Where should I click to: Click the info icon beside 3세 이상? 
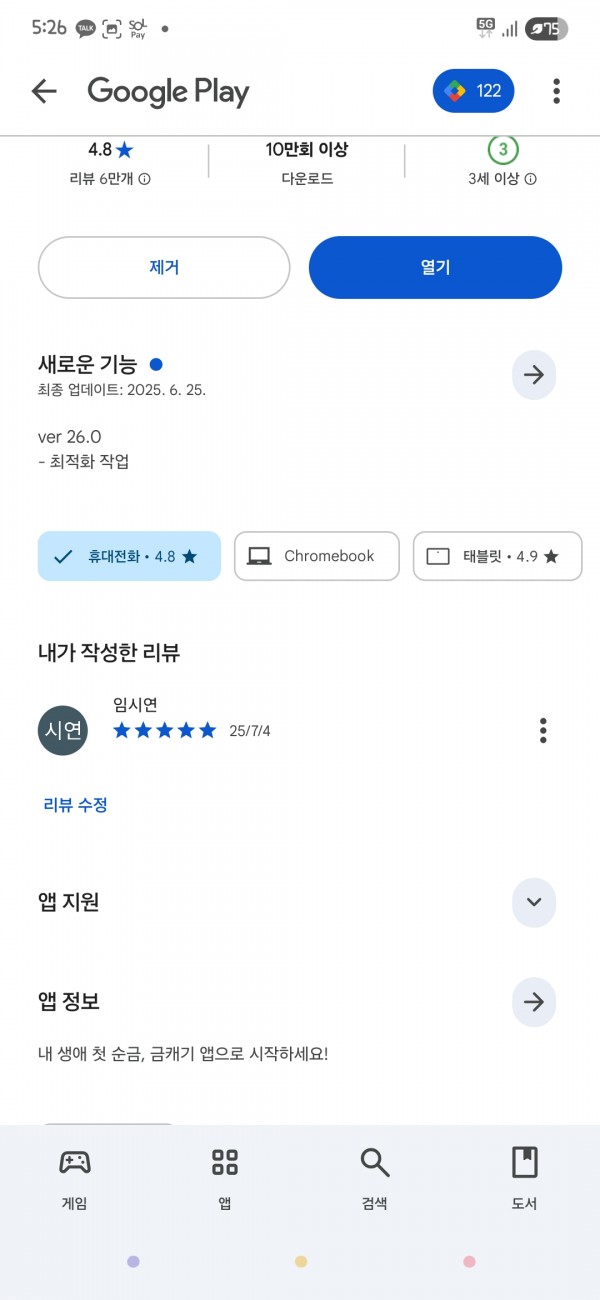pos(531,179)
